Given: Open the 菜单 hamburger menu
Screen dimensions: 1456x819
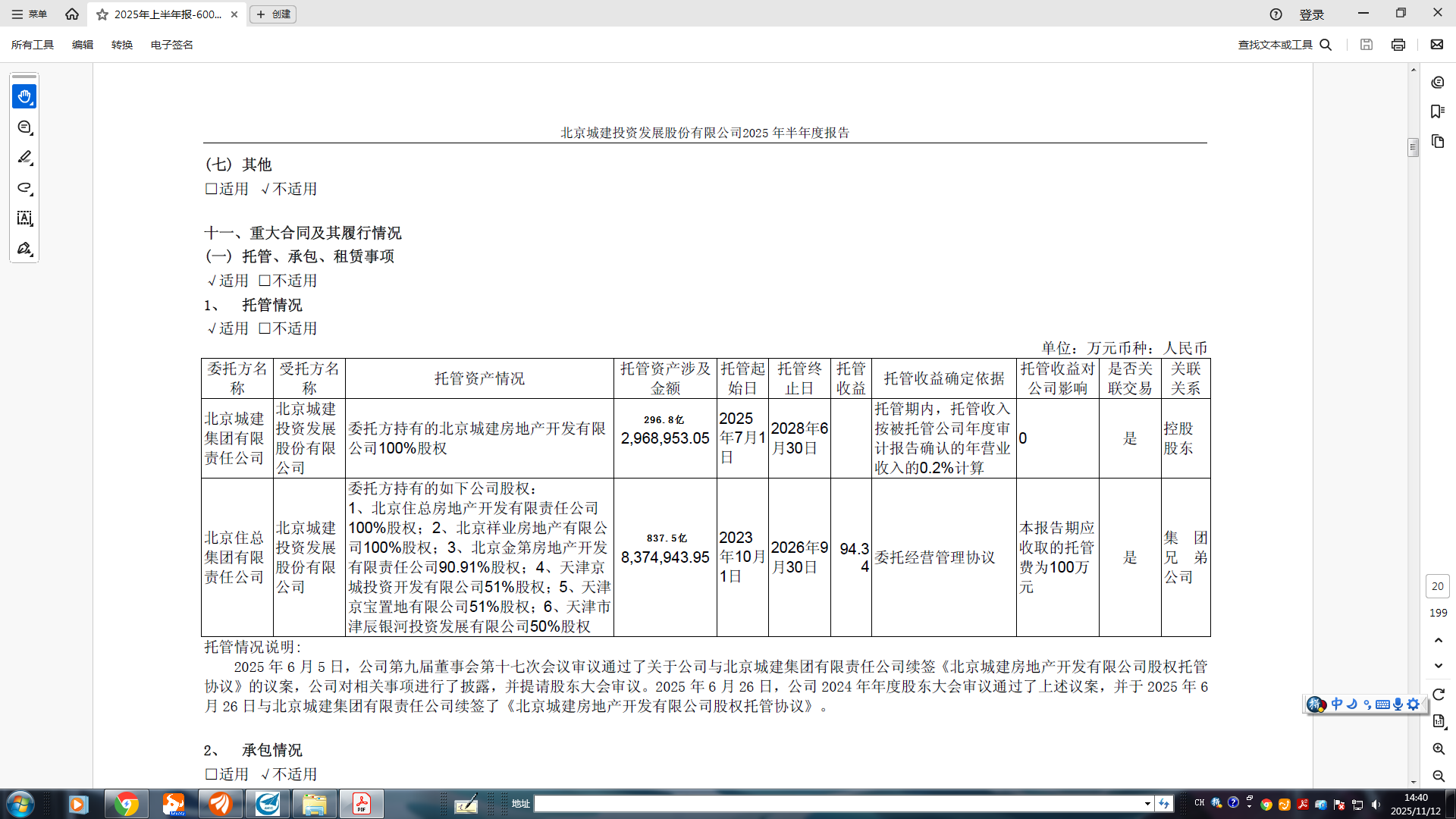Looking at the screenshot, I should pyautogui.click(x=29, y=14).
